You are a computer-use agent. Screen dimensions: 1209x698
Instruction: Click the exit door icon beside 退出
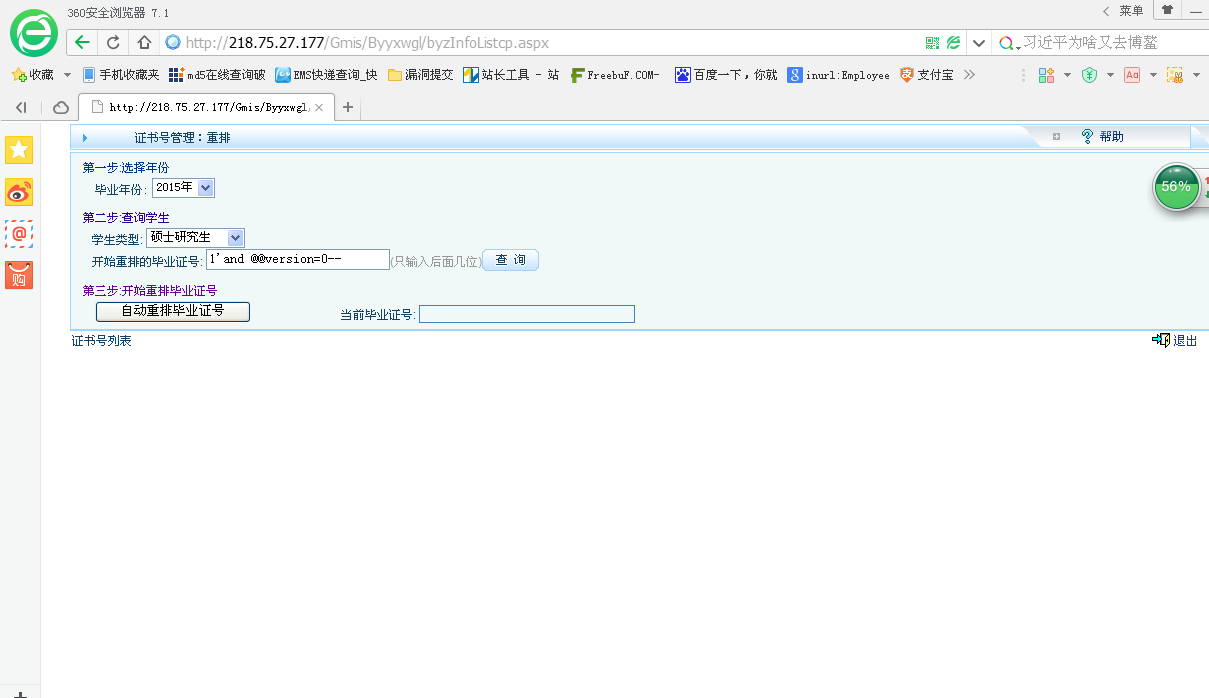tap(1161, 340)
